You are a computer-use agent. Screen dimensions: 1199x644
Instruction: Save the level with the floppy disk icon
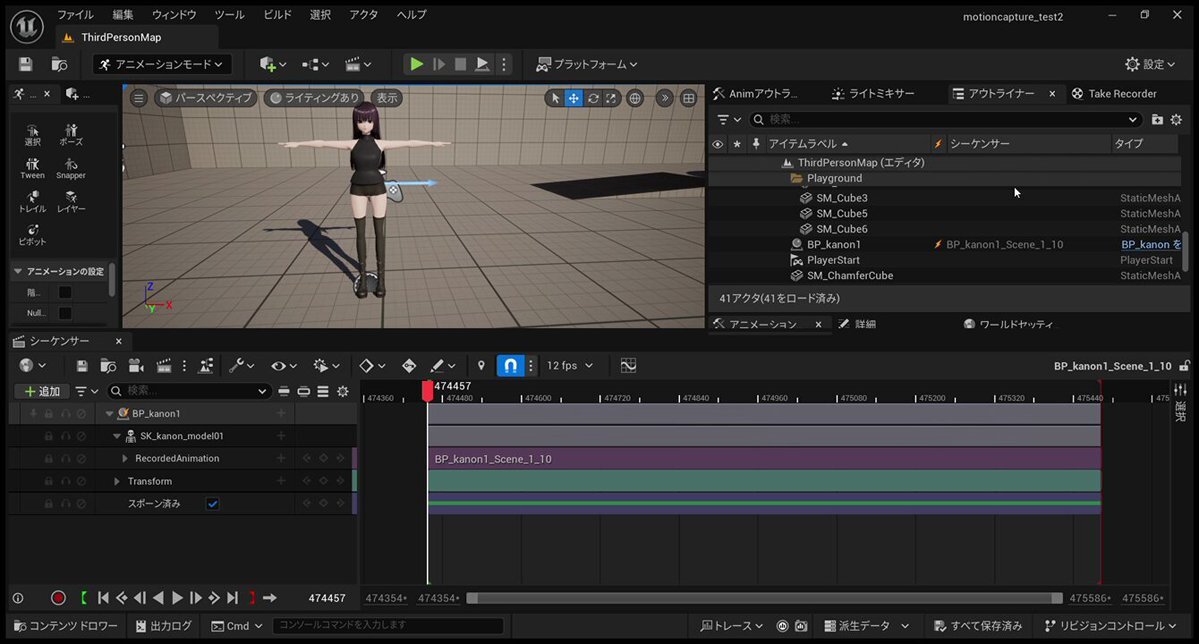click(x=26, y=64)
